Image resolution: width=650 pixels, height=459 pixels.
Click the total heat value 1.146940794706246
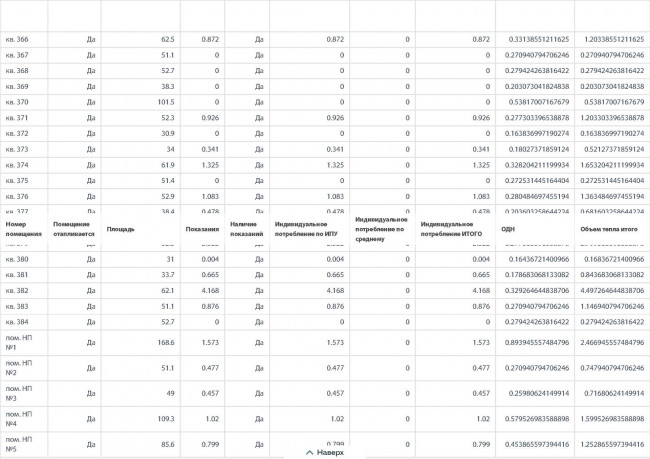[x=612, y=306]
